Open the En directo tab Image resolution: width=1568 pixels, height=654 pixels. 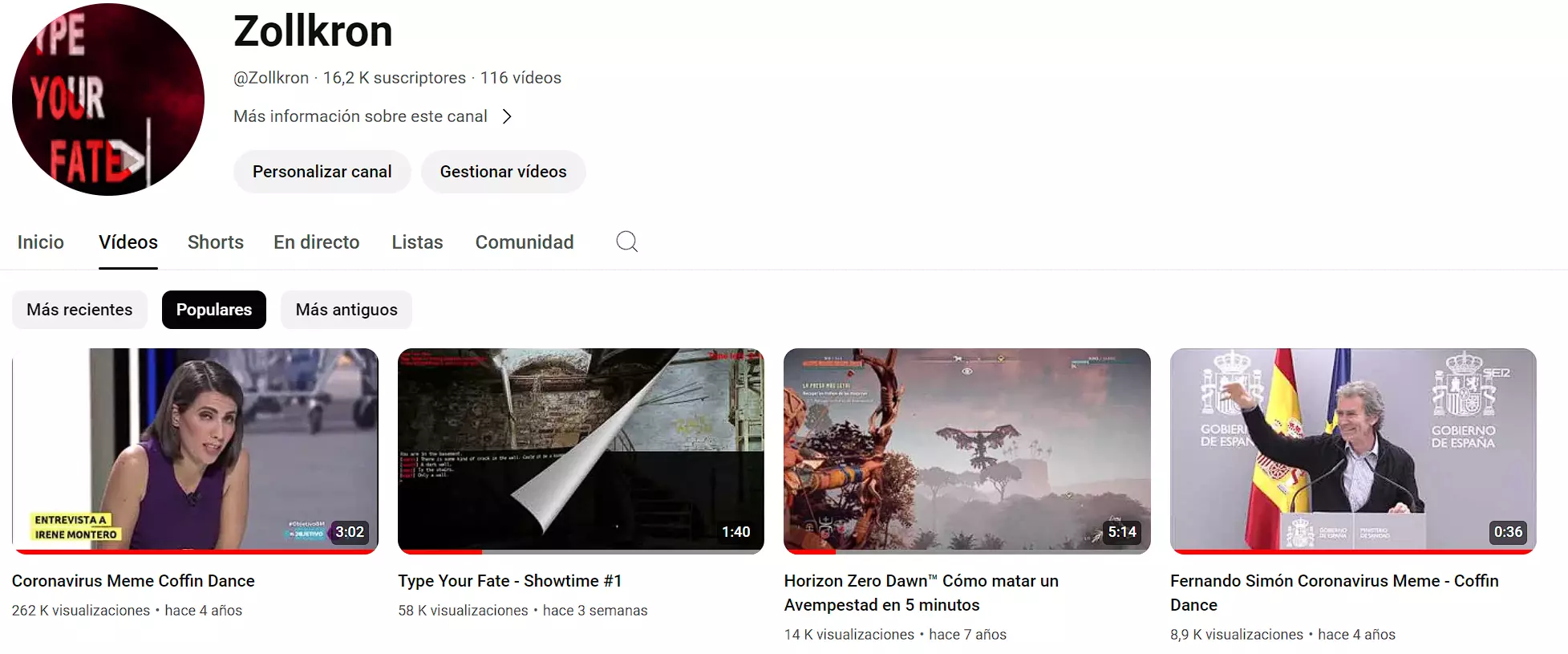coord(317,242)
